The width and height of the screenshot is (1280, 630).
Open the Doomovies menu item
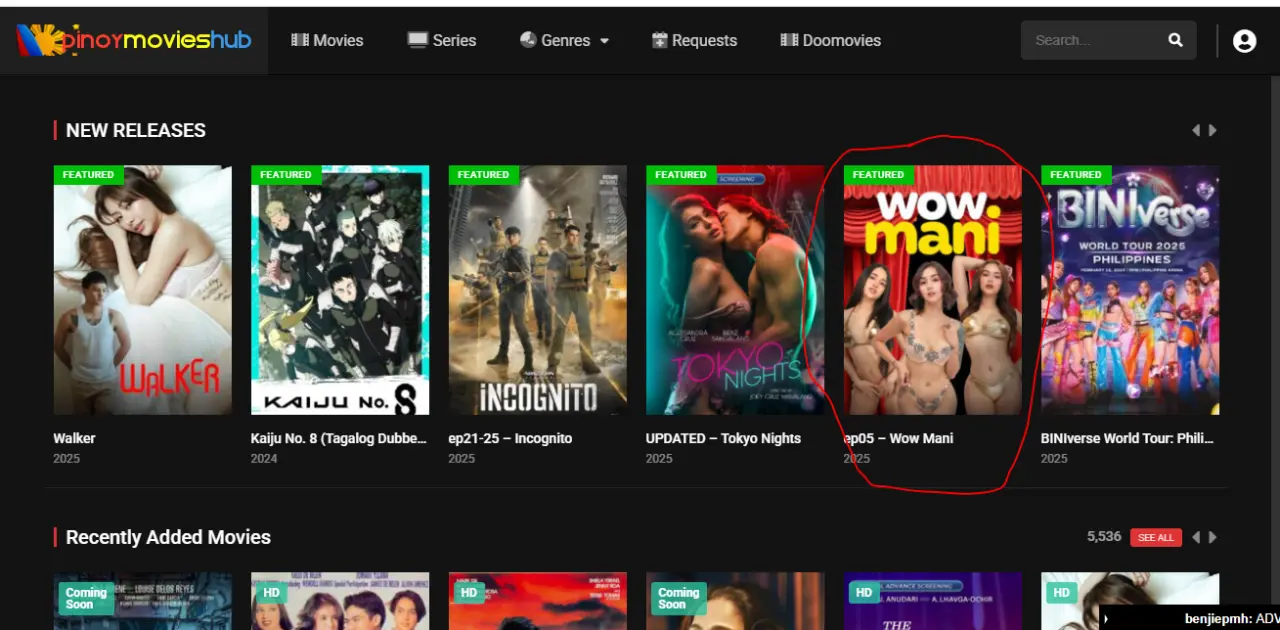[830, 40]
